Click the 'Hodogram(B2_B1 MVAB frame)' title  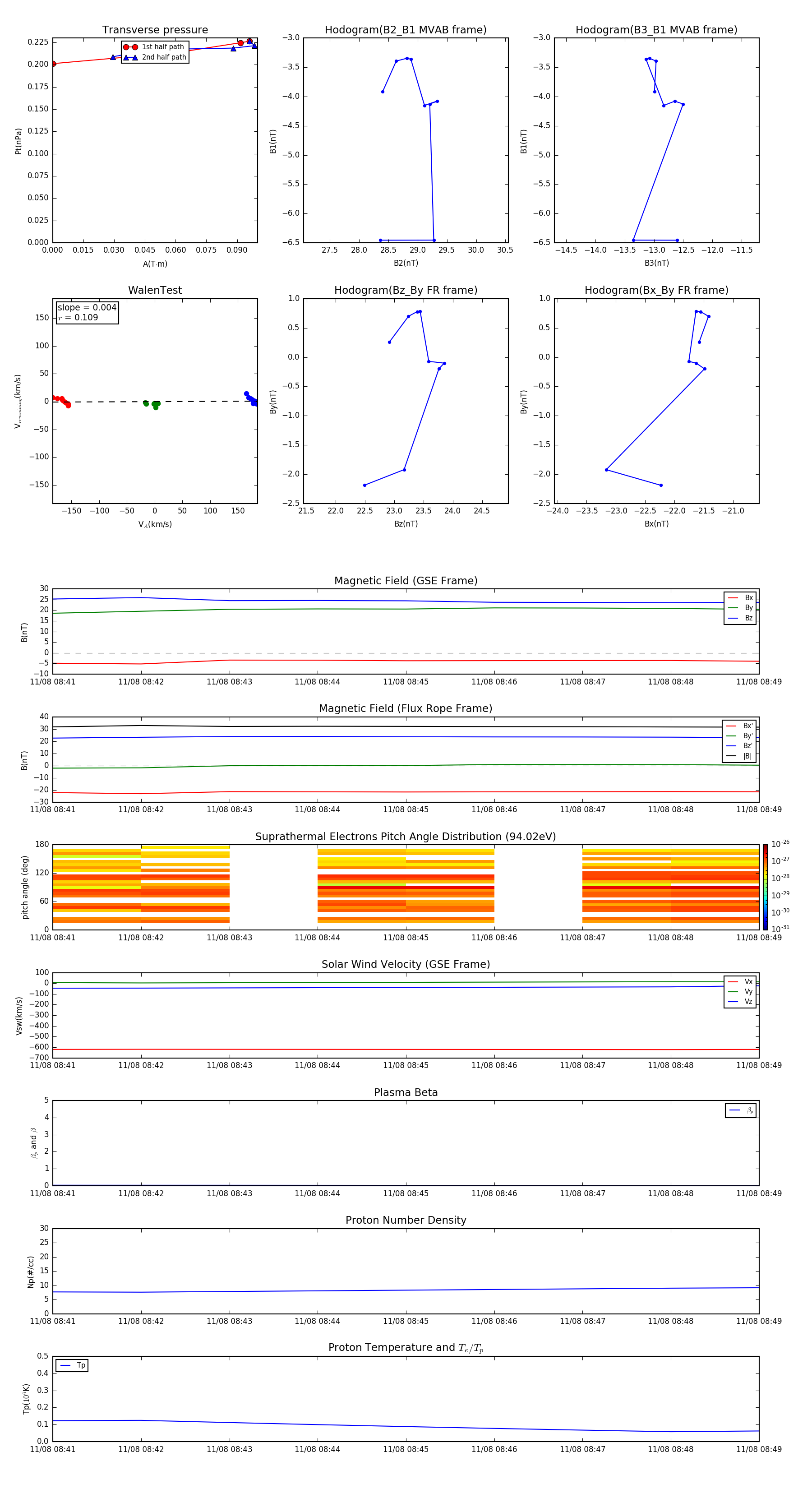coord(406,30)
